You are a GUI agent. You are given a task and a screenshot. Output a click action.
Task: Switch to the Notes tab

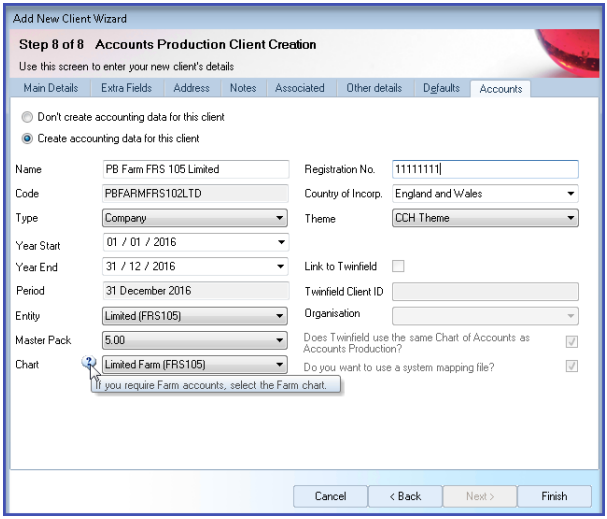point(243,88)
